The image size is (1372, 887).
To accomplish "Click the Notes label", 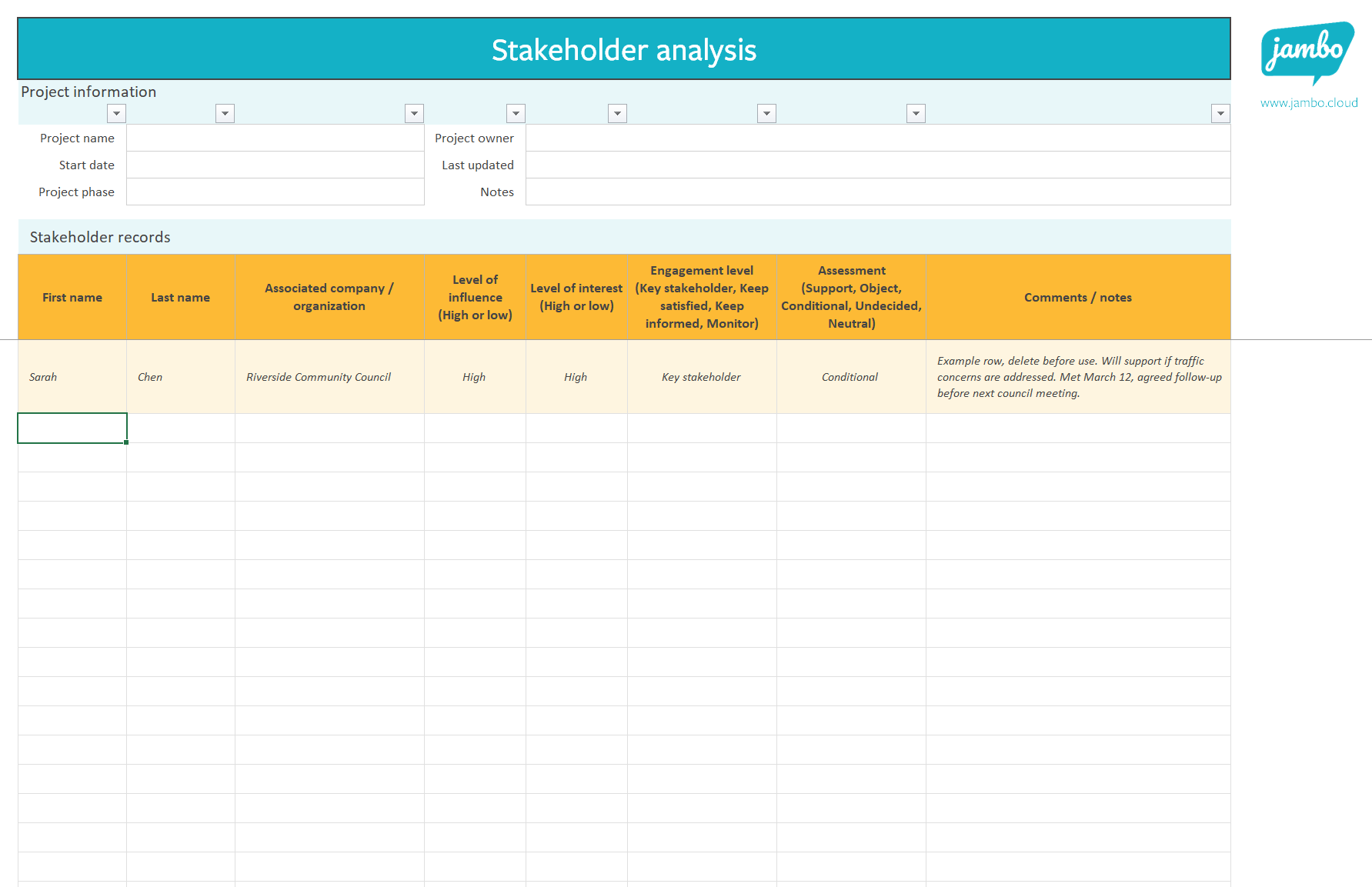I will tap(497, 192).
